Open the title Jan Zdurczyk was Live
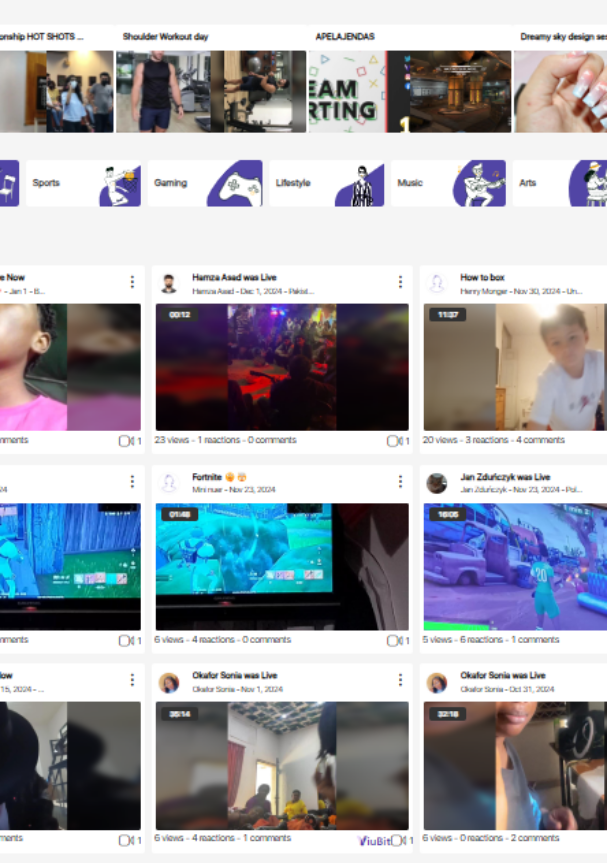The width and height of the screenshot is (607, 863). point(505,477)
